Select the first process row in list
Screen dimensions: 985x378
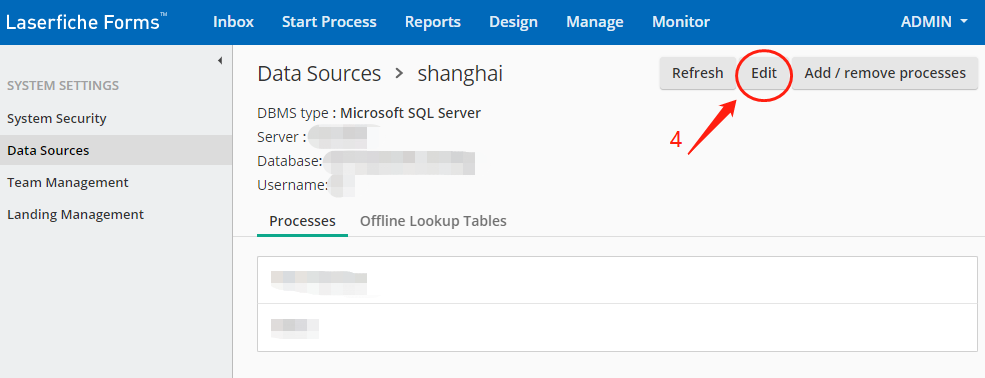618,280
